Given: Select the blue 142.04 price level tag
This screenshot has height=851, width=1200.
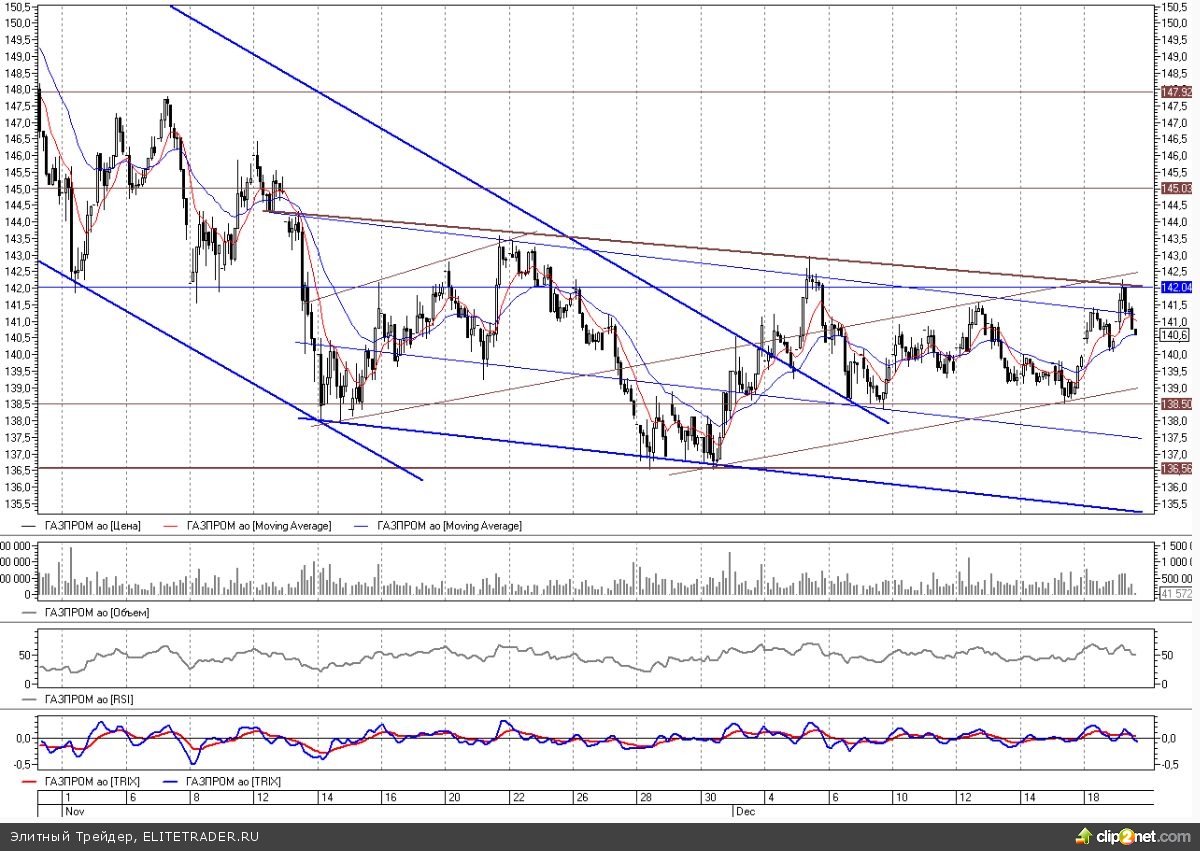Looking at the screenshot, I should [x=1177, y=287].
